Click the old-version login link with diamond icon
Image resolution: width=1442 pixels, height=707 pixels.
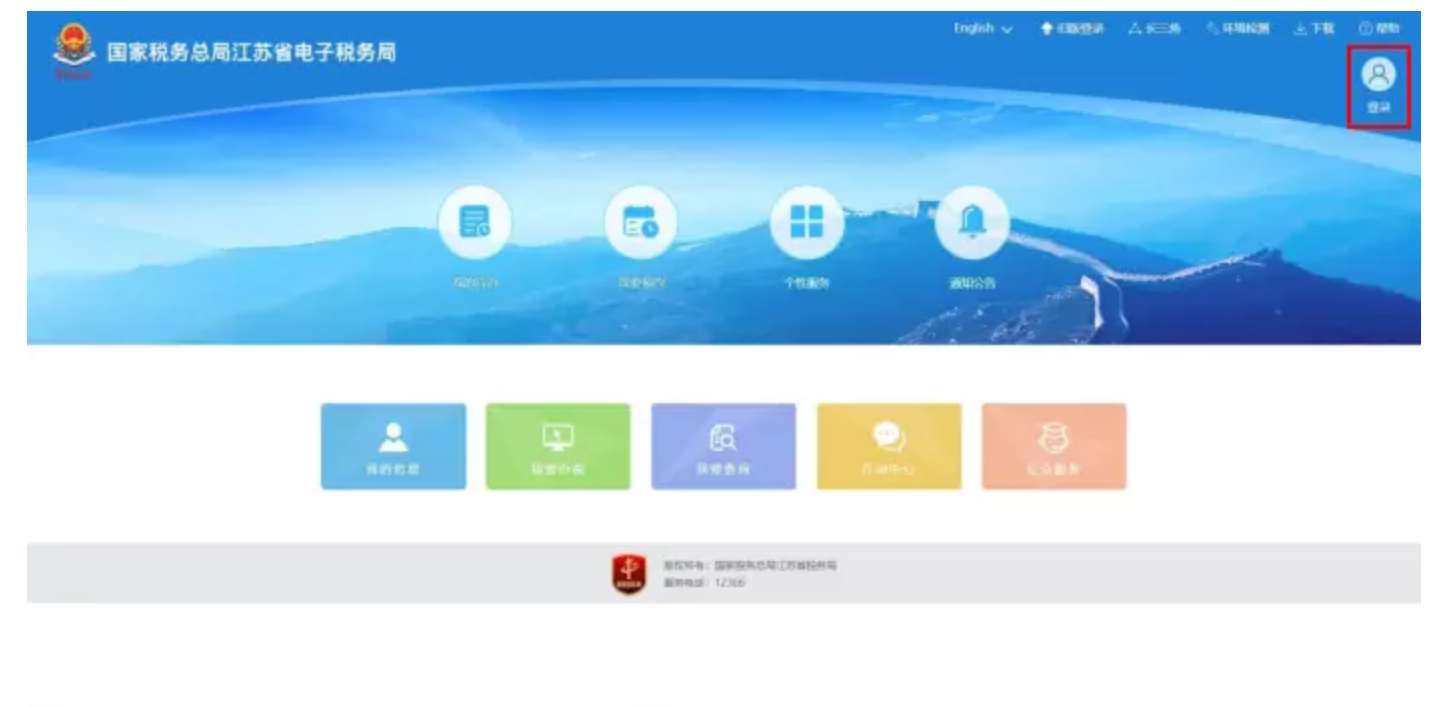tap(1072, 29)
